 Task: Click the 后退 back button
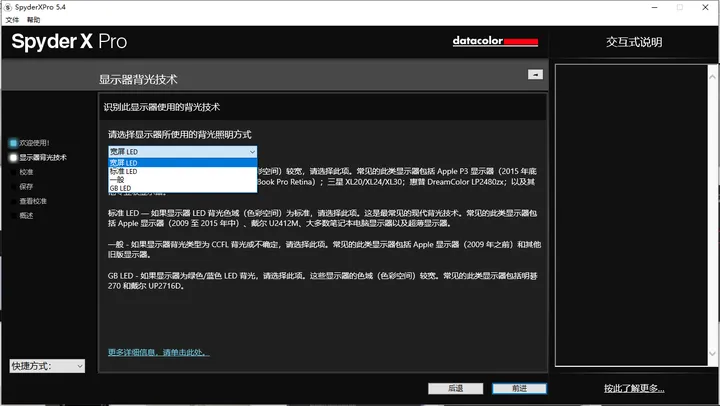click(456, 389)
